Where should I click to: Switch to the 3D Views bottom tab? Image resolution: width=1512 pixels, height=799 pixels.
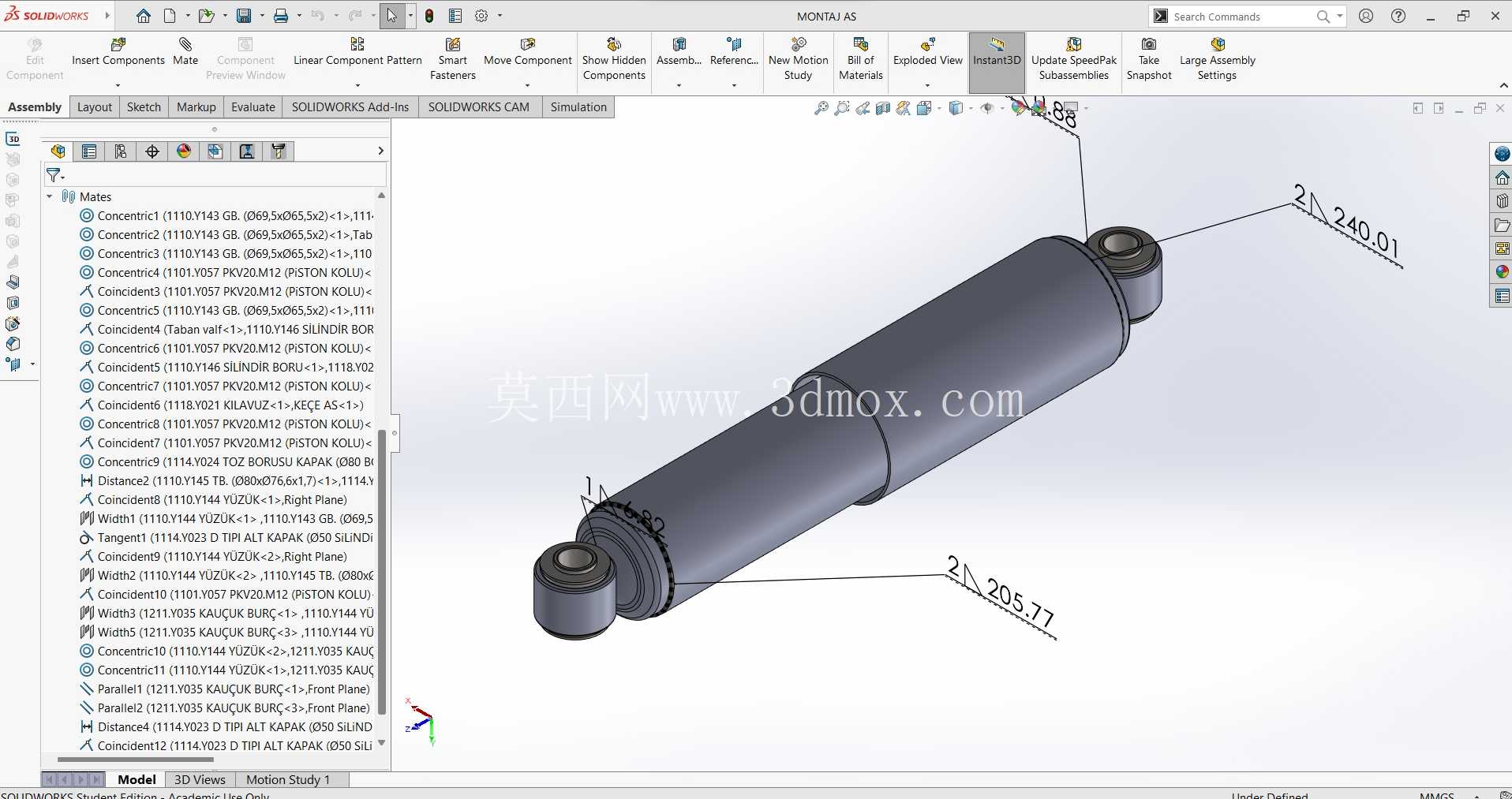[x=200, y=779]
